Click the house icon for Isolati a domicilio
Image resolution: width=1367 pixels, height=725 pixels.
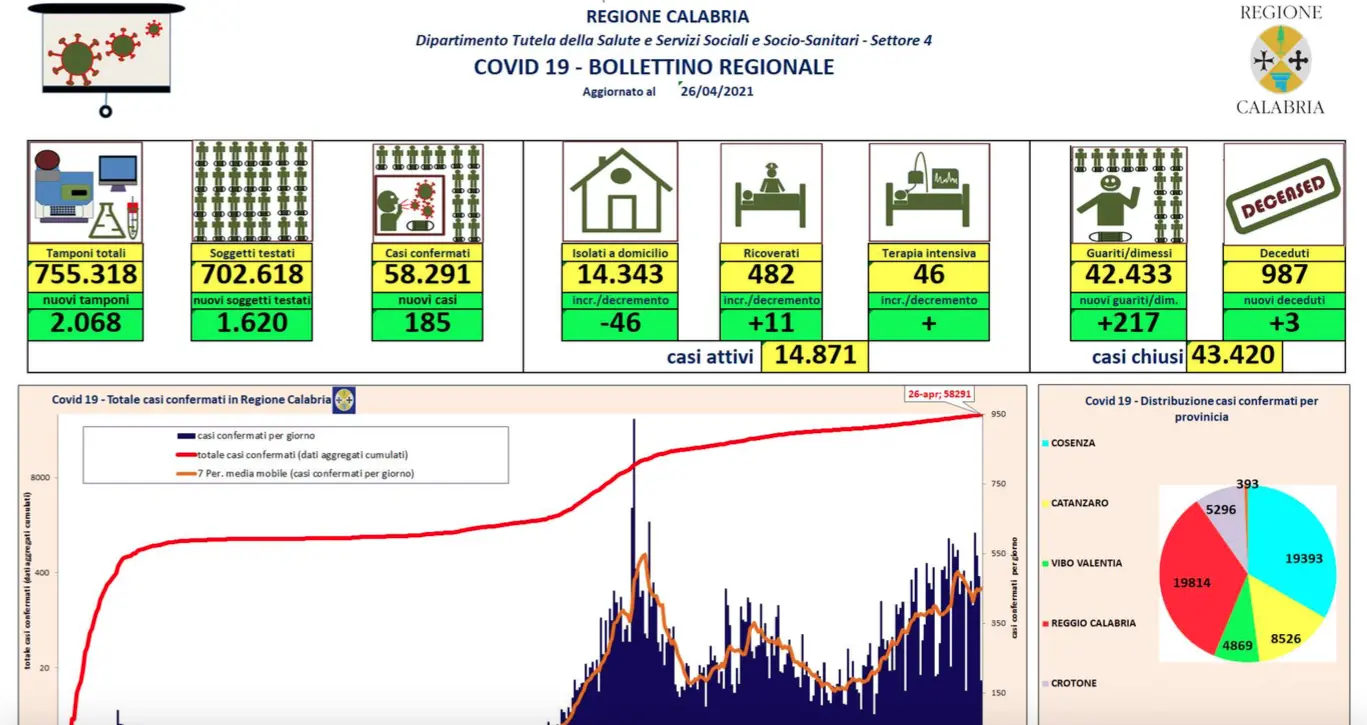620,192
